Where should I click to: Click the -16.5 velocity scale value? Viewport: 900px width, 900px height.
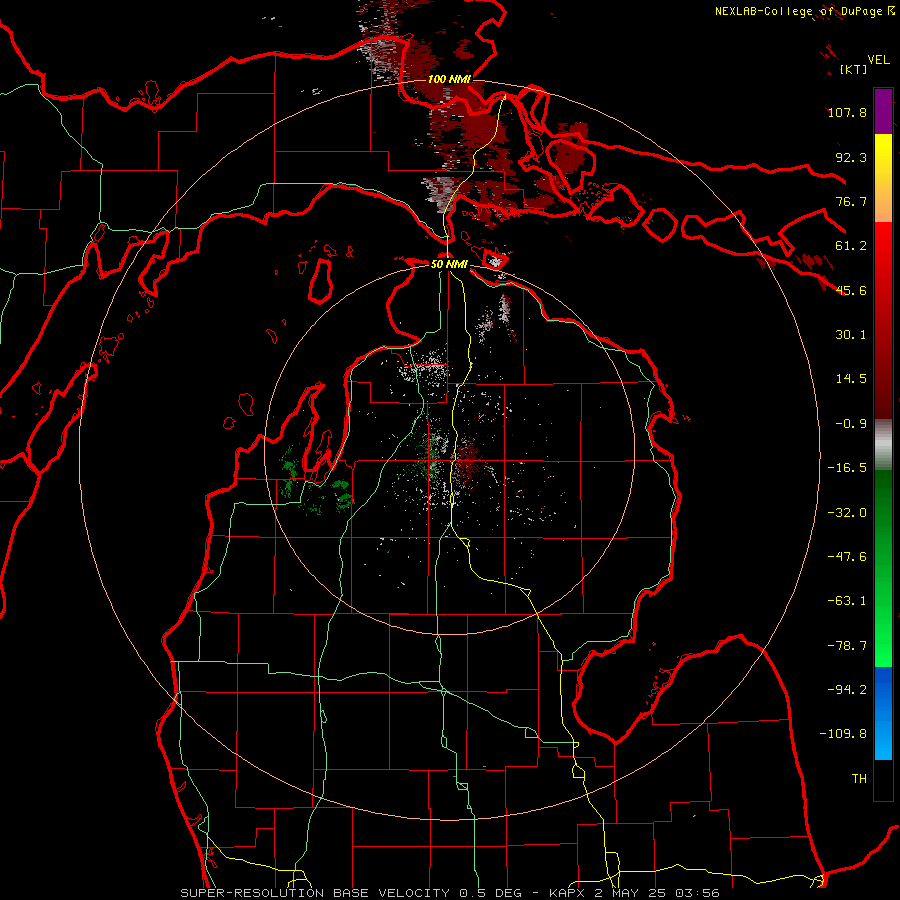click(847, 468)
